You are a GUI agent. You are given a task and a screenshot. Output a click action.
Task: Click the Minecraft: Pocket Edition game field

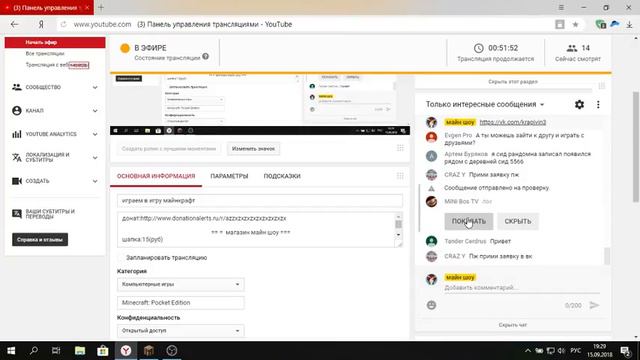[x=180, y=302]
